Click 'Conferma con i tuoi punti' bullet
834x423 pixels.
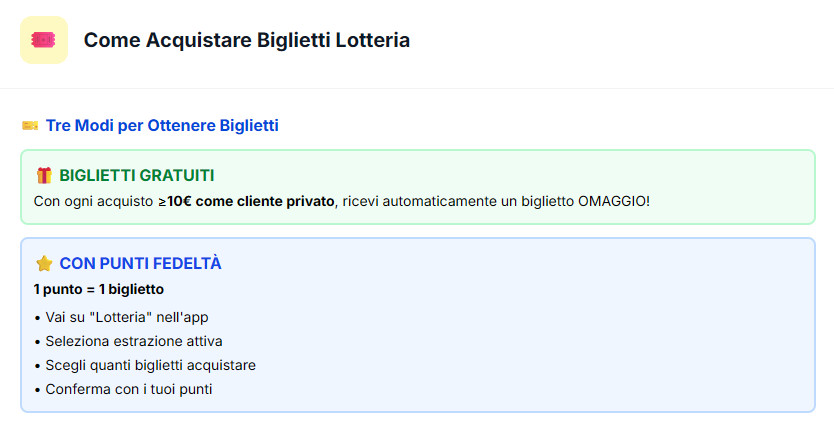point(129,389)
